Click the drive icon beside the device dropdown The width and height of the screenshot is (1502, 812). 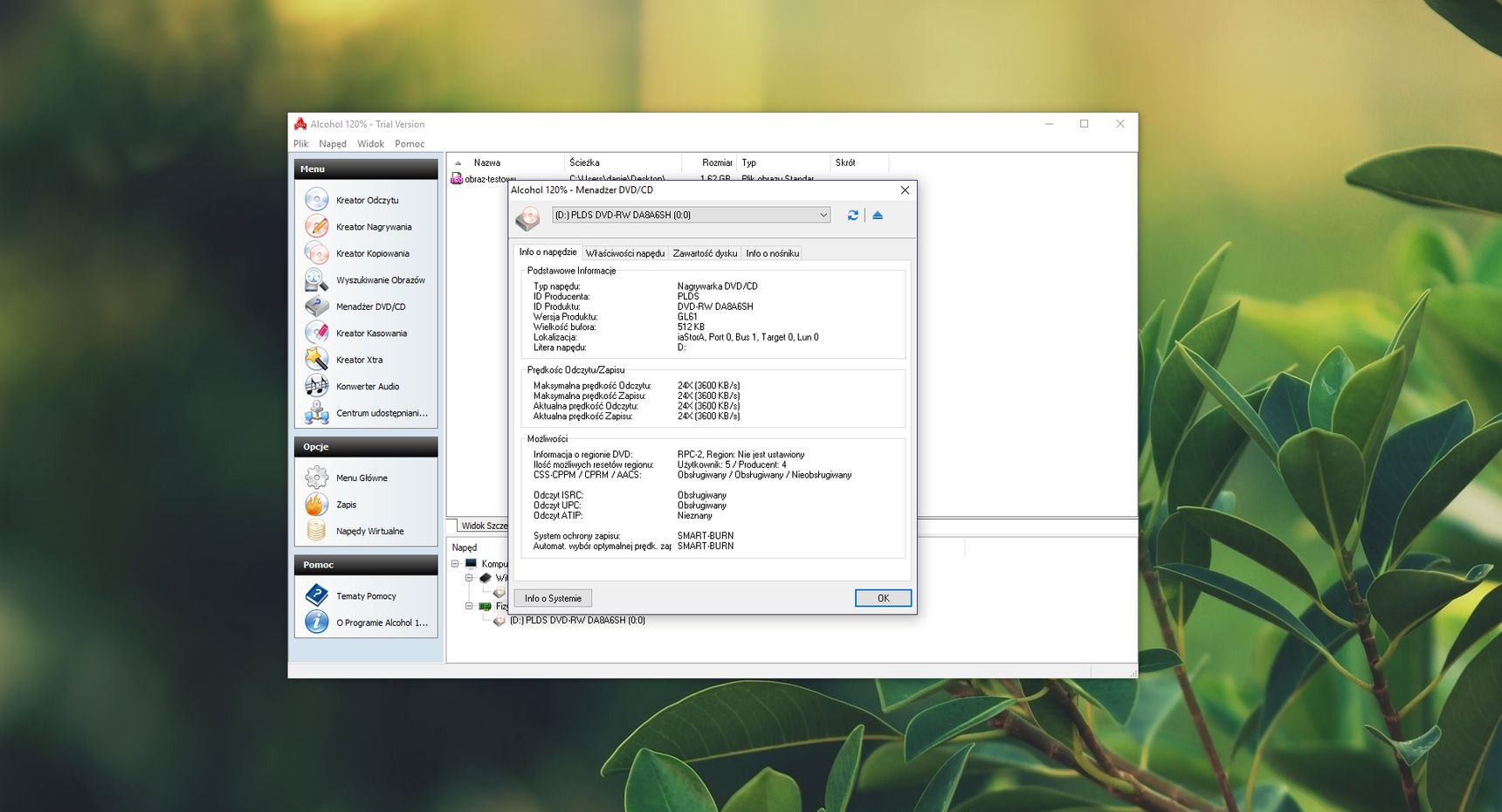[x=528, y=217]
